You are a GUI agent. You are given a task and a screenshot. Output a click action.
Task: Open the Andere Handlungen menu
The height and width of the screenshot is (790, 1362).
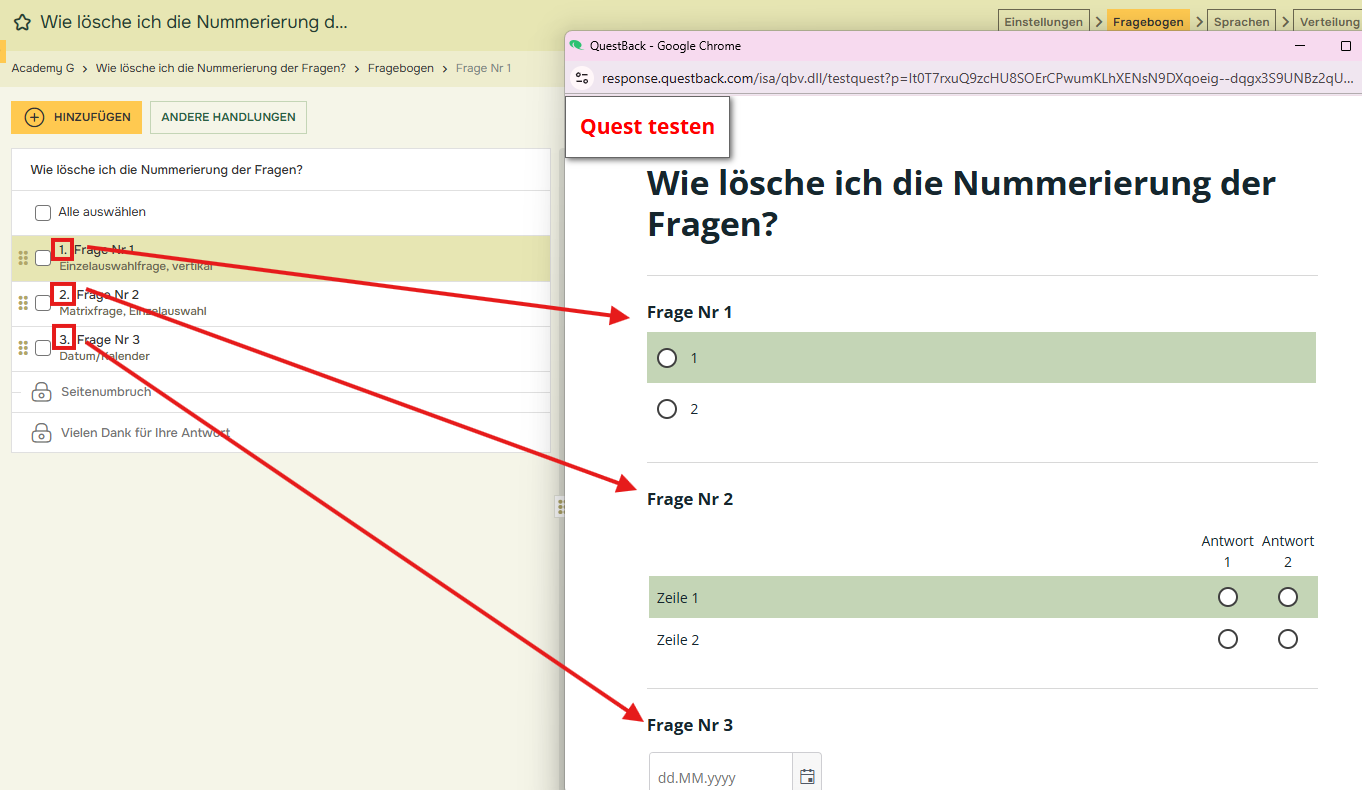pos(228,117)
